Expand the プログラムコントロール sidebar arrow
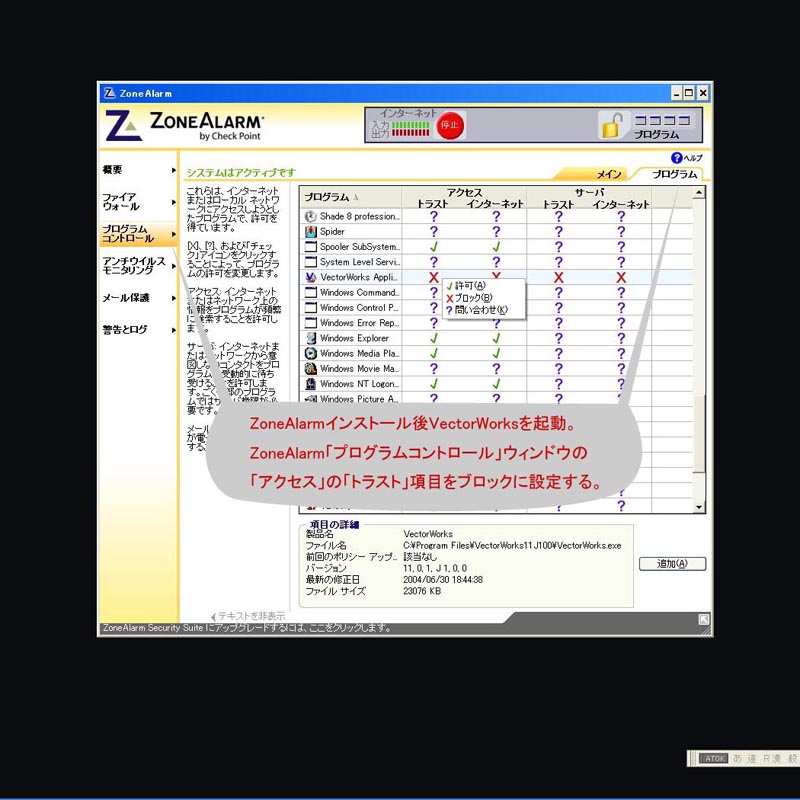The width and height of the screenshot is (800, 800). 173,234
